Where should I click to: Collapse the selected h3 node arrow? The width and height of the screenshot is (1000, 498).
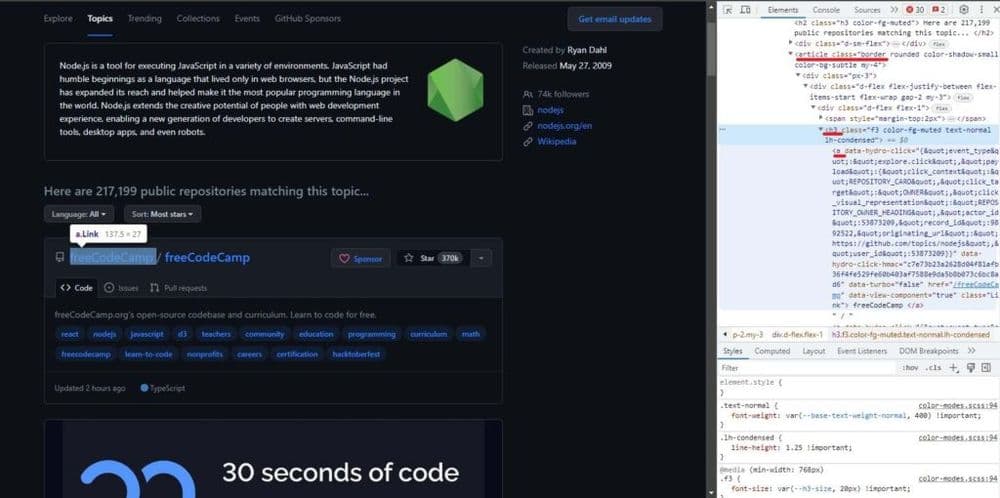tap(821, 129)
